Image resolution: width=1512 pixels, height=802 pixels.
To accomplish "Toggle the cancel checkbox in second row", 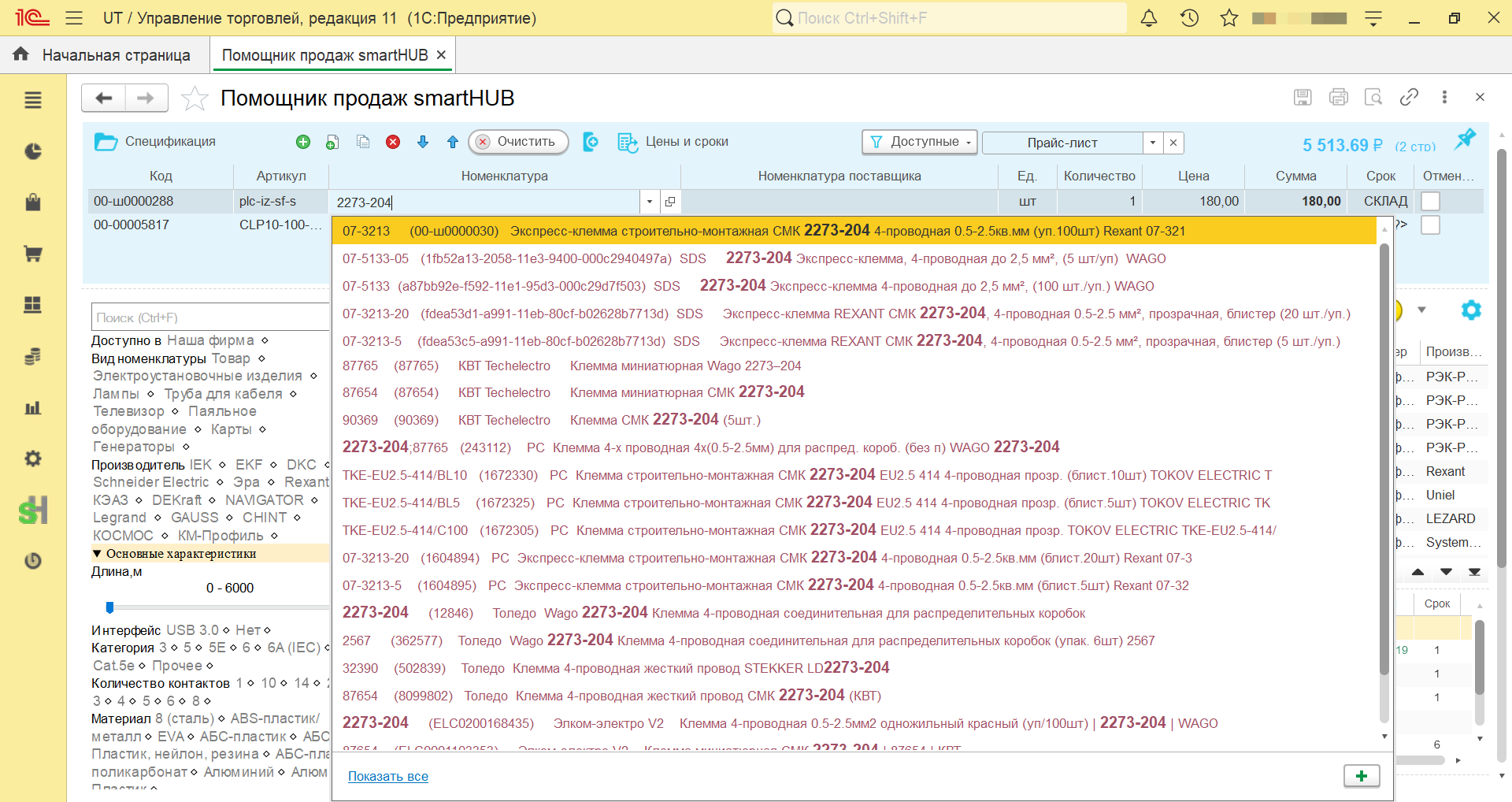I will [x=1430, y=225].
